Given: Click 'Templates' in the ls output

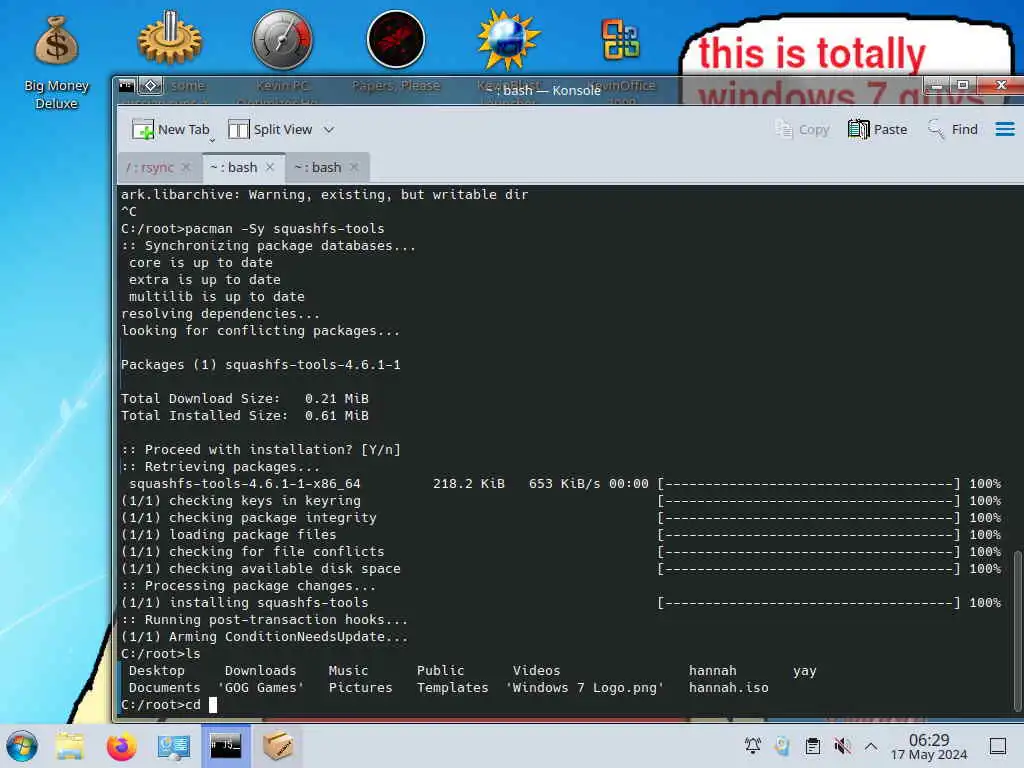Looking at the screenshot, I should (453, 688).
